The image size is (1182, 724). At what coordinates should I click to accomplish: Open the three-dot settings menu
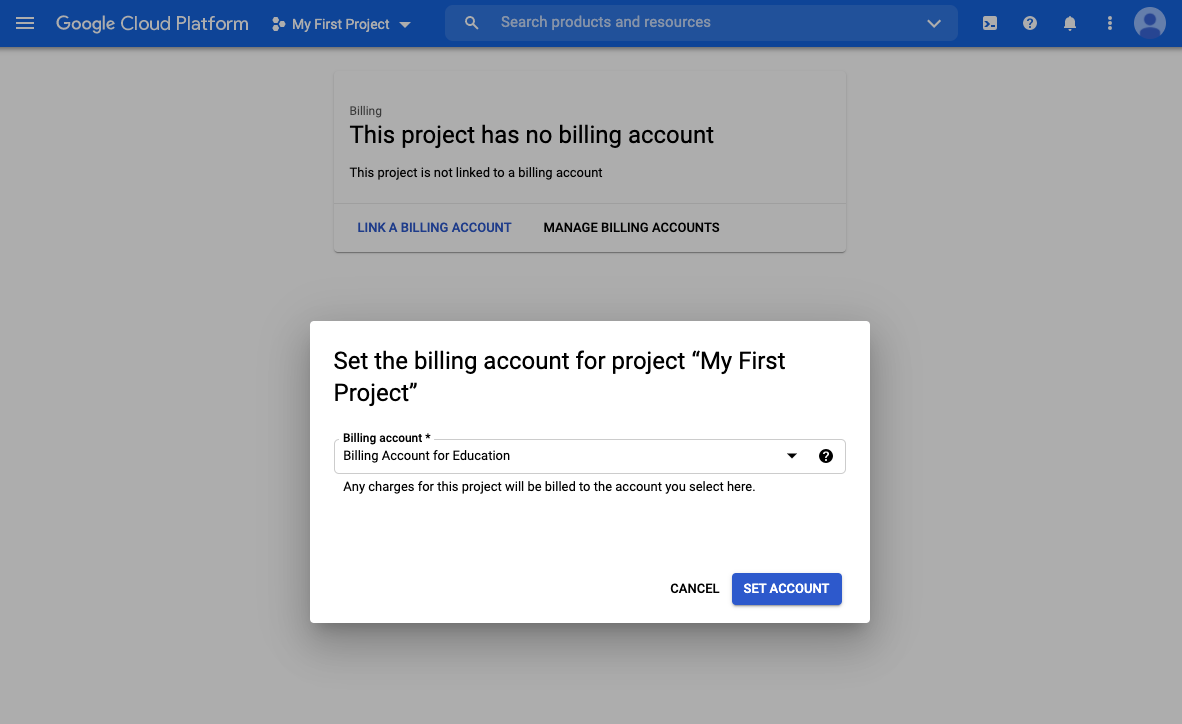(1110, 23)
